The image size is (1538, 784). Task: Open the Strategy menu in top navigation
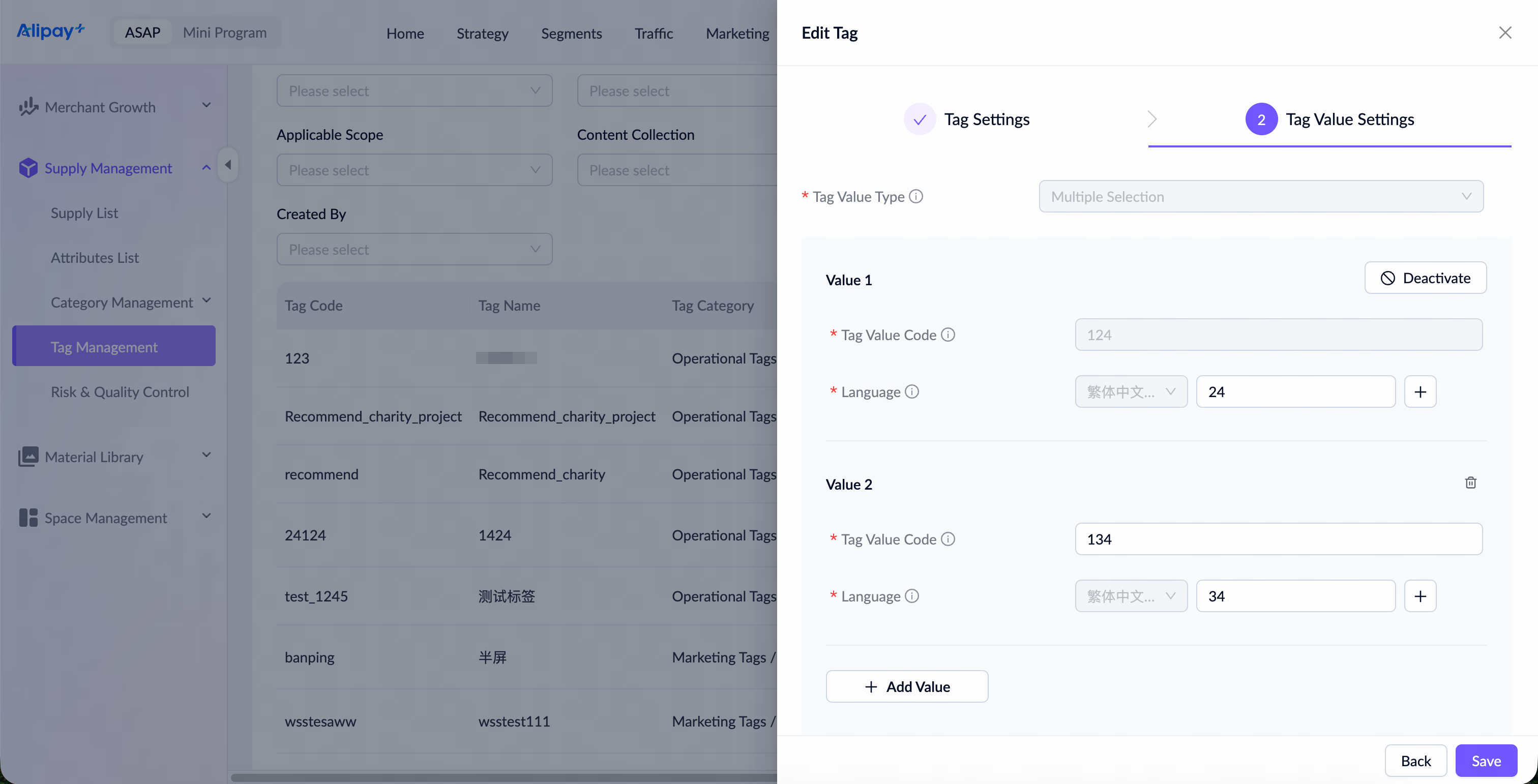483,34
